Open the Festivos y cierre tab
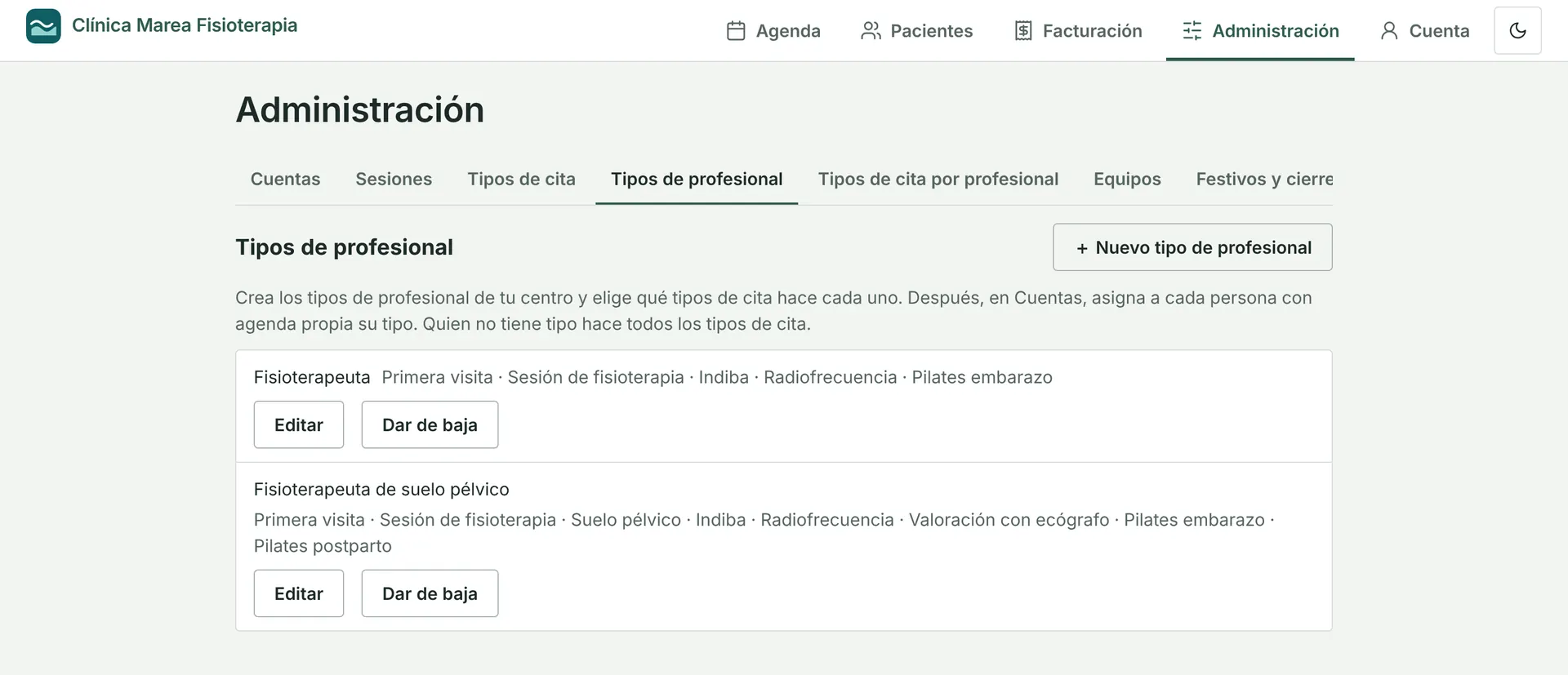1568x675 pixels. point(1263,179)
